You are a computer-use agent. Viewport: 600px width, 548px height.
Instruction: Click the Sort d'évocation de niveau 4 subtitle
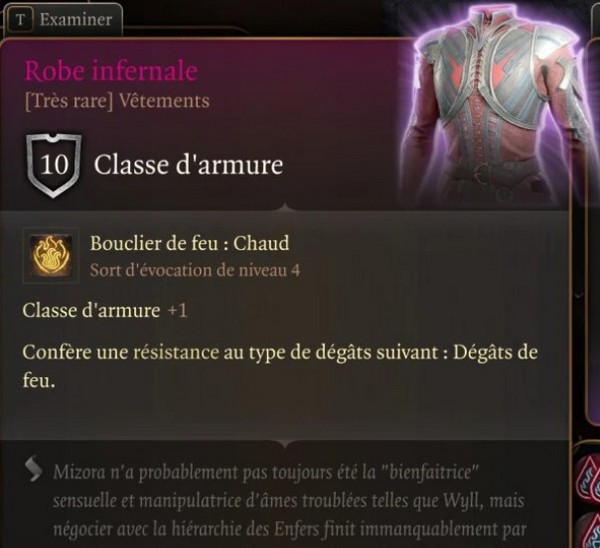pyautogui.click(x=195, y=271)
